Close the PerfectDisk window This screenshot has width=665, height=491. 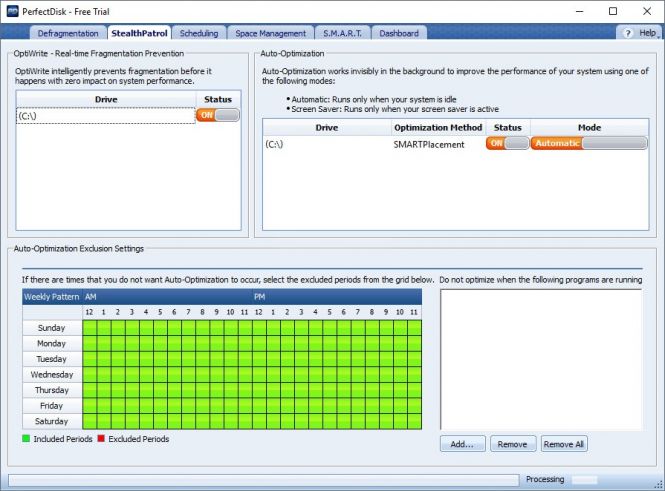coord(647,11)
